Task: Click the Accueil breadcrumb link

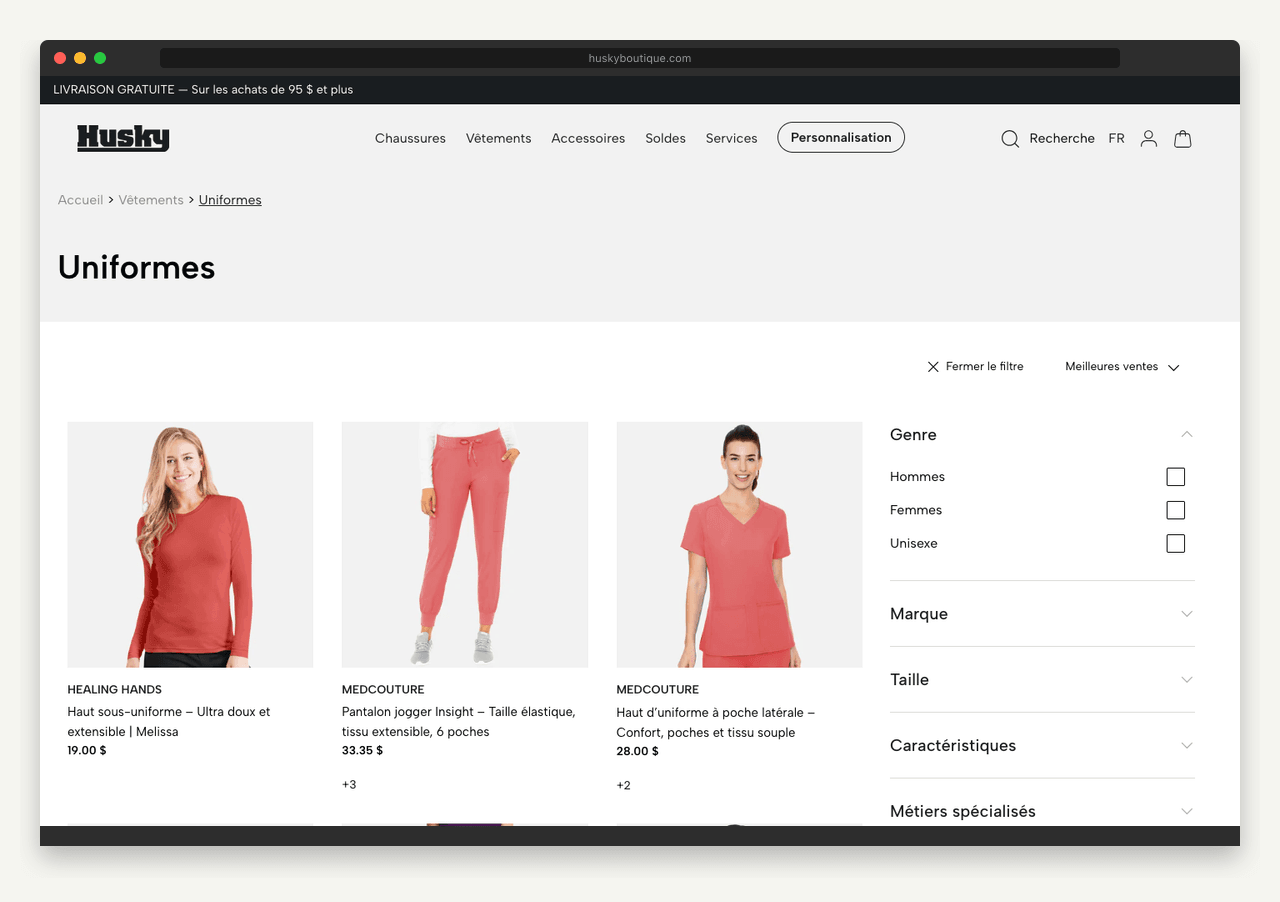Action: 80,200
